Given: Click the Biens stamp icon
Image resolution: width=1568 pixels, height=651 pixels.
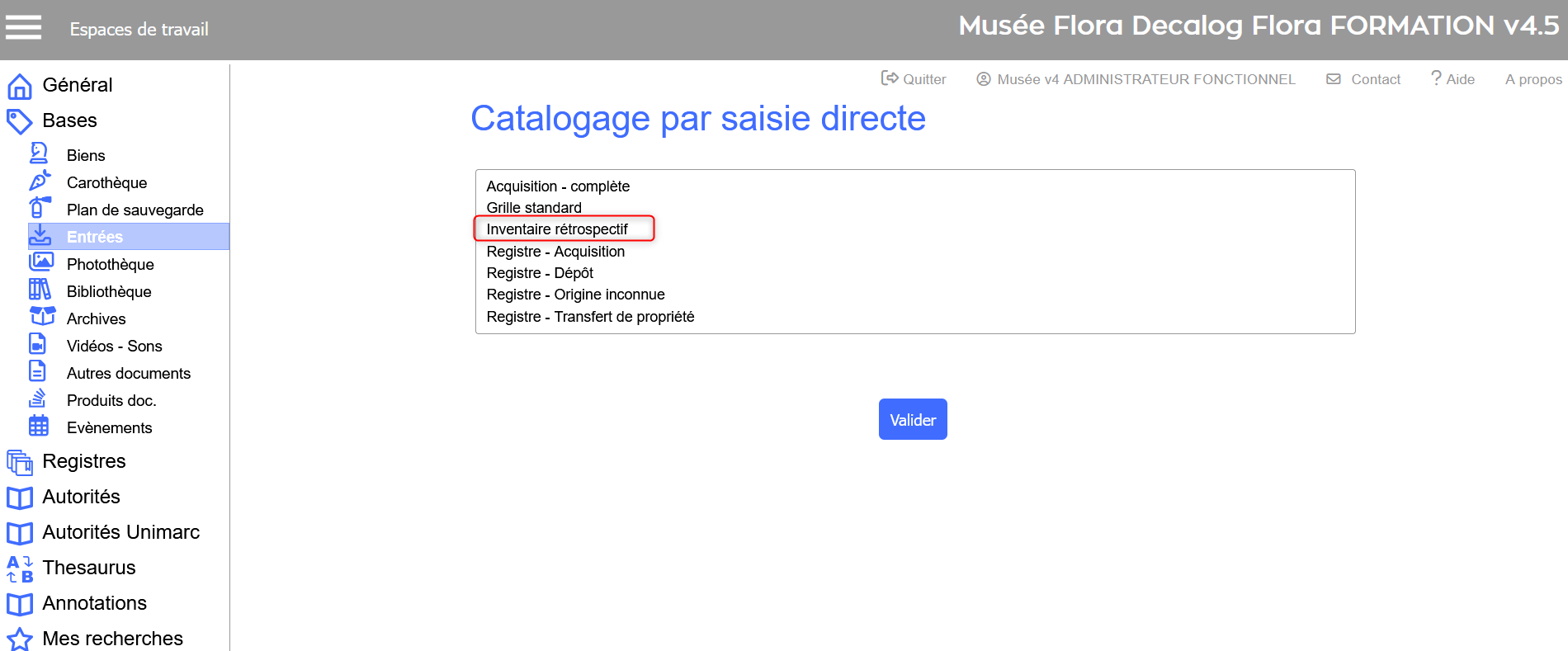Looking at the screenshot, I should 39,153.
